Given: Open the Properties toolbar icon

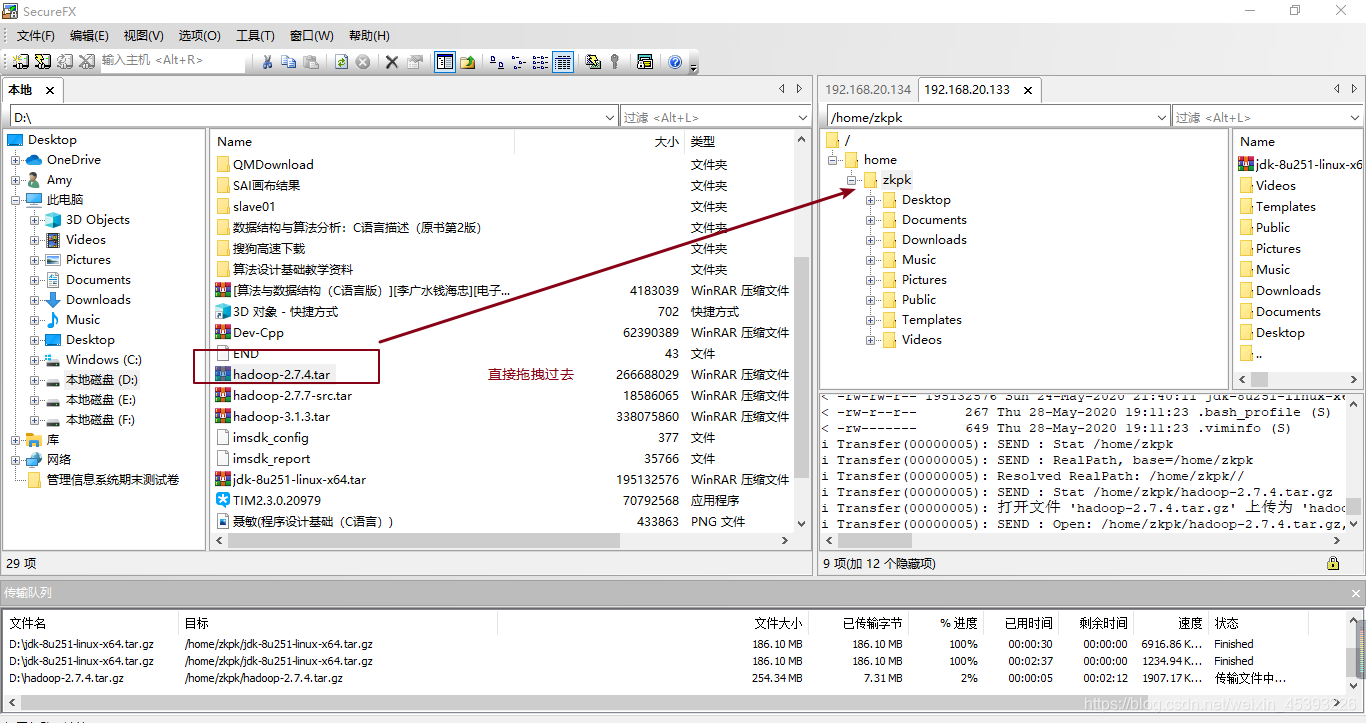Looking at the screenshot, I should (x=414, y=61).
